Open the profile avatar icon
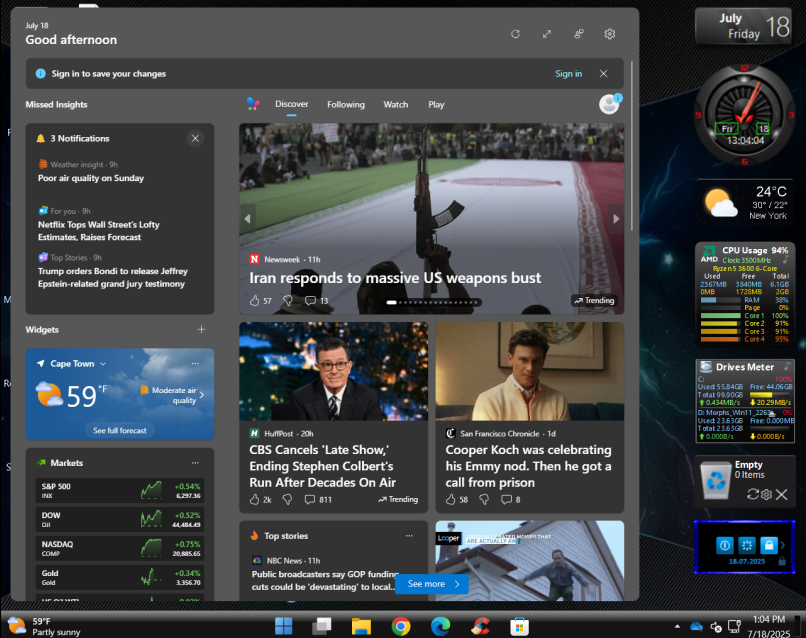 pos(610,104)
